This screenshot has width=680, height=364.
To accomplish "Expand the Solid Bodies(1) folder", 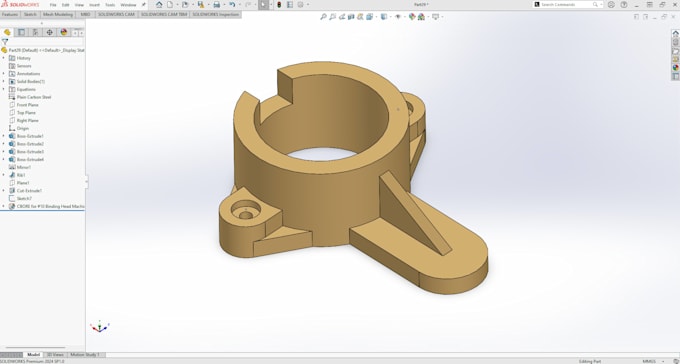I will click(4, 82).
